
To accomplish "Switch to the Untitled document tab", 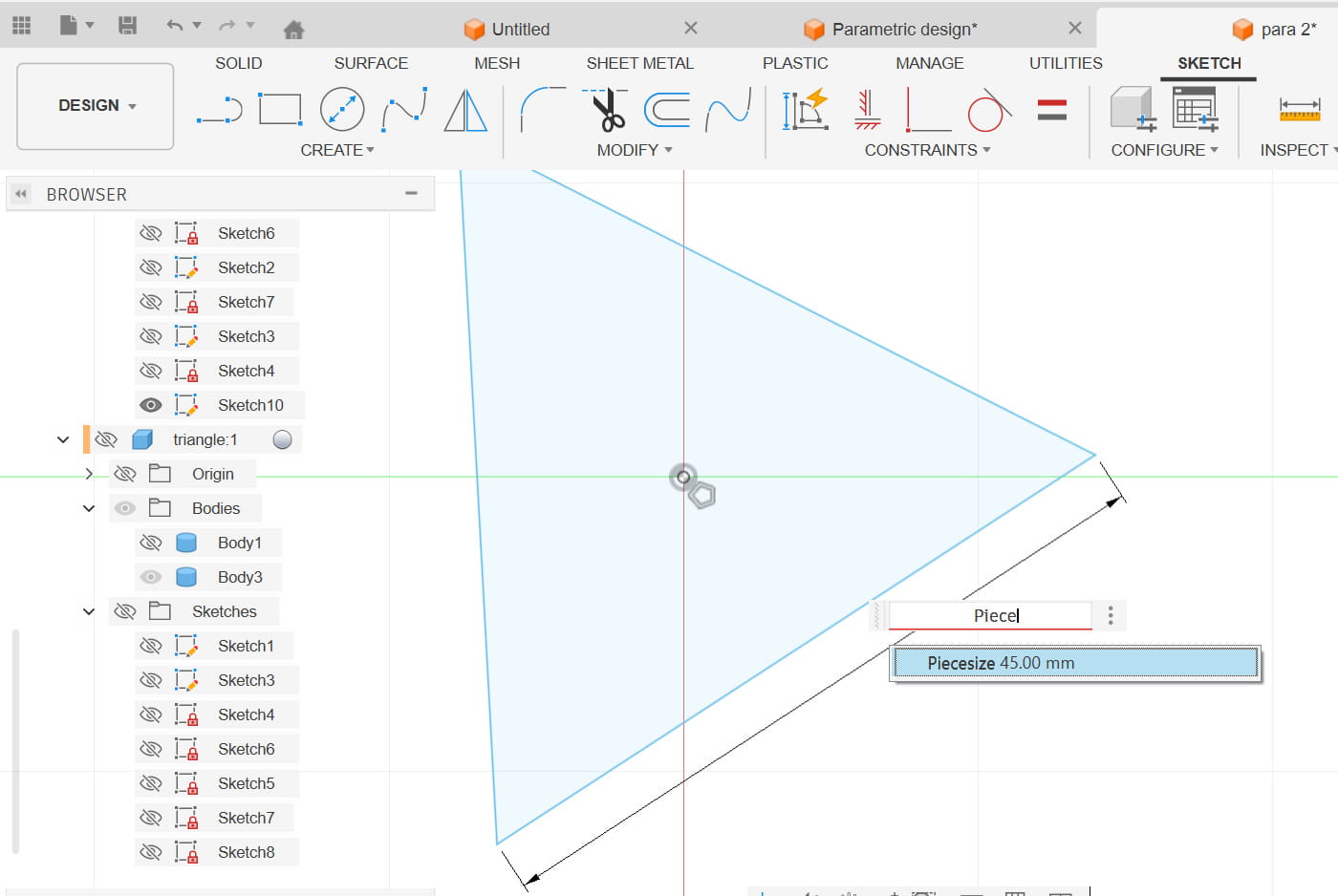I will tap(507, 29).
